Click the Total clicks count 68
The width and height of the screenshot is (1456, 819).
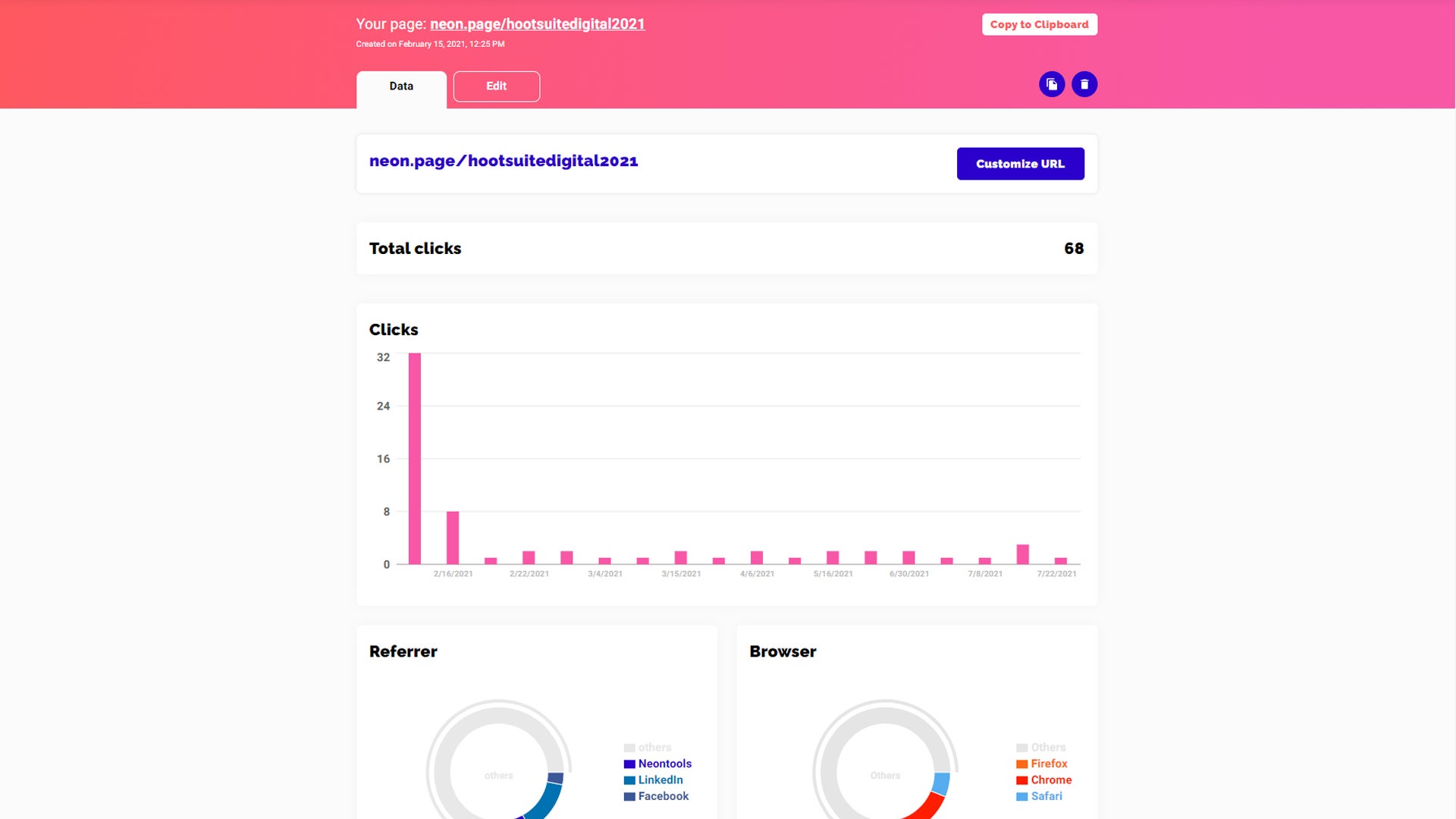pos(1073,249)
